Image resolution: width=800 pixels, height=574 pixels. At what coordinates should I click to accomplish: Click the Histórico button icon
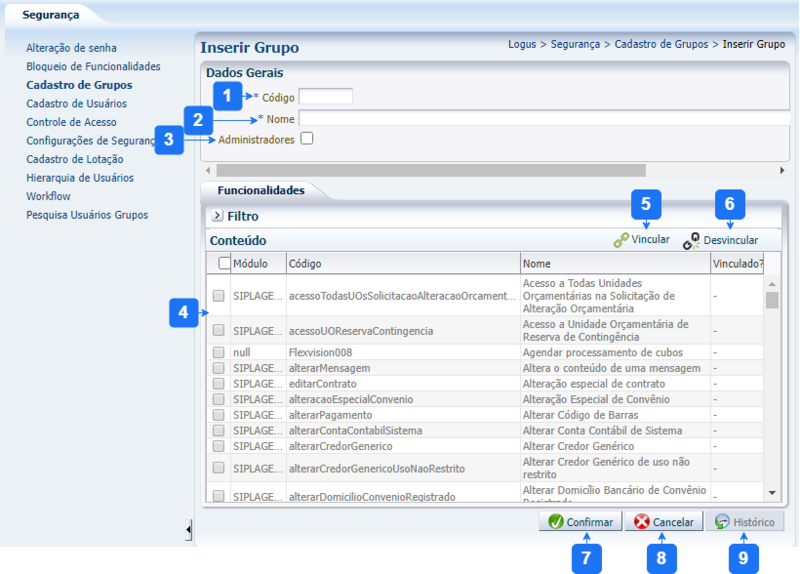point(722,522)
